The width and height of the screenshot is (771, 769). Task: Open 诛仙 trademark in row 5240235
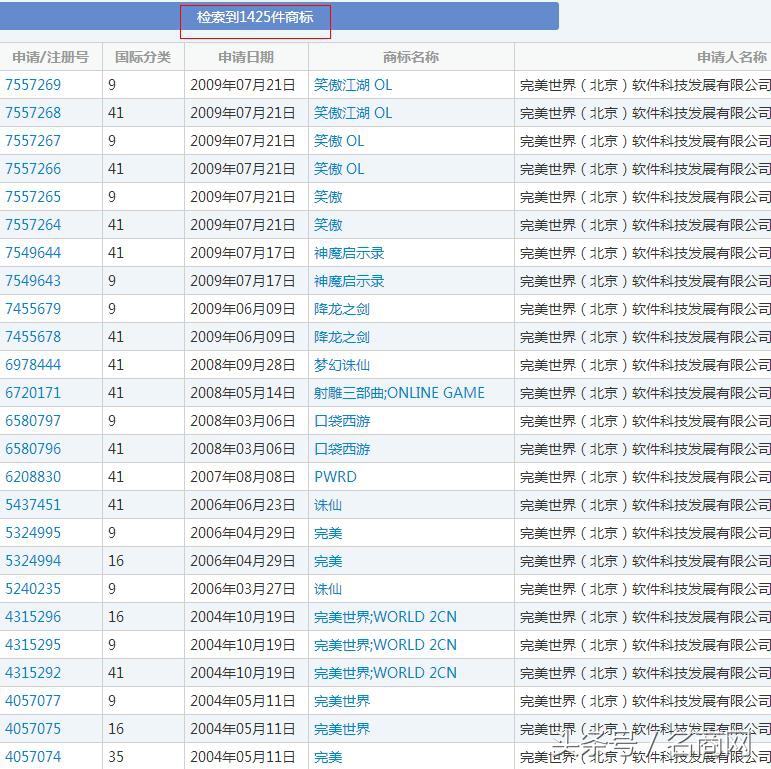(328, 590)
